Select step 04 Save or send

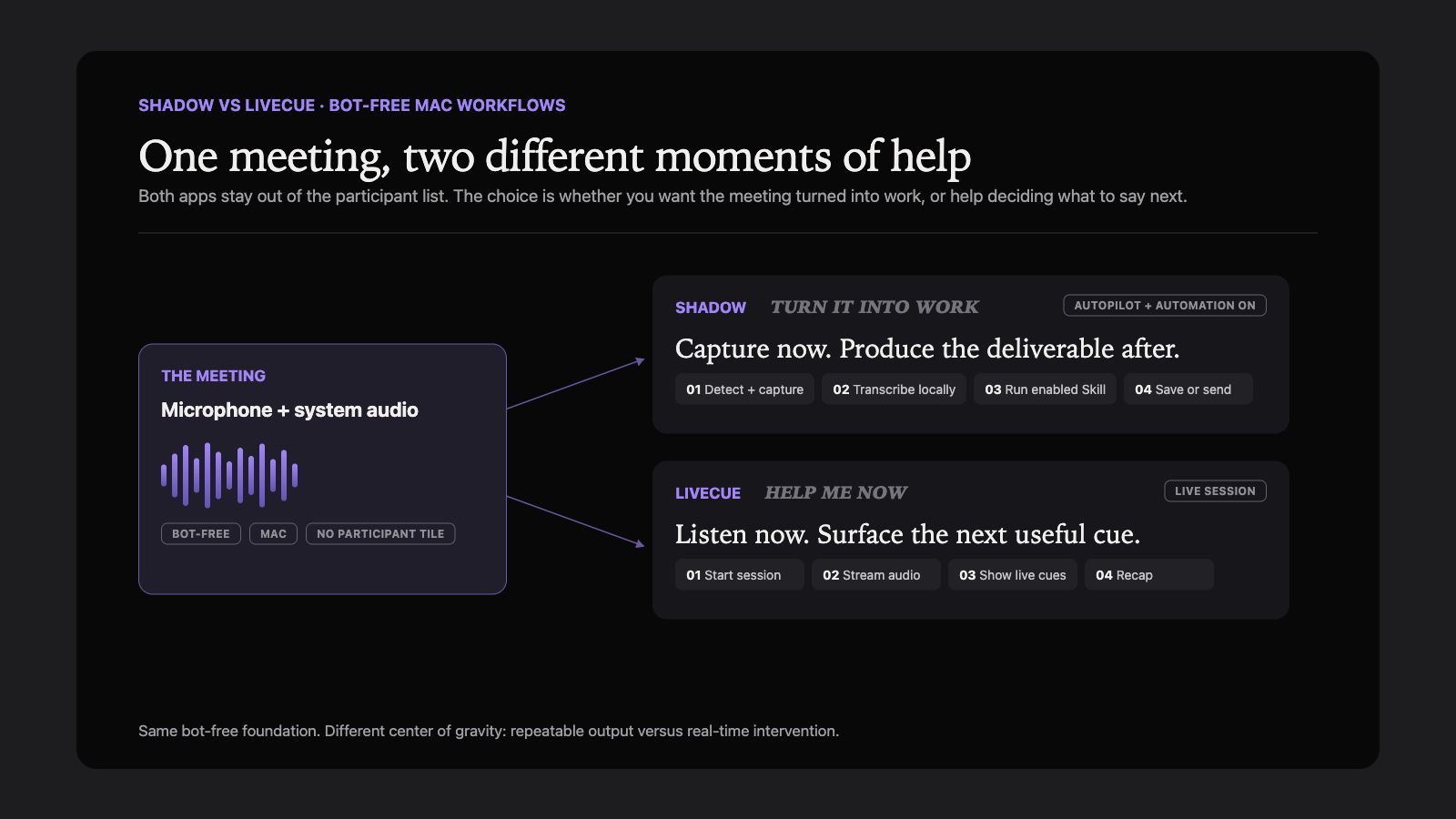tap(1188, 389)
